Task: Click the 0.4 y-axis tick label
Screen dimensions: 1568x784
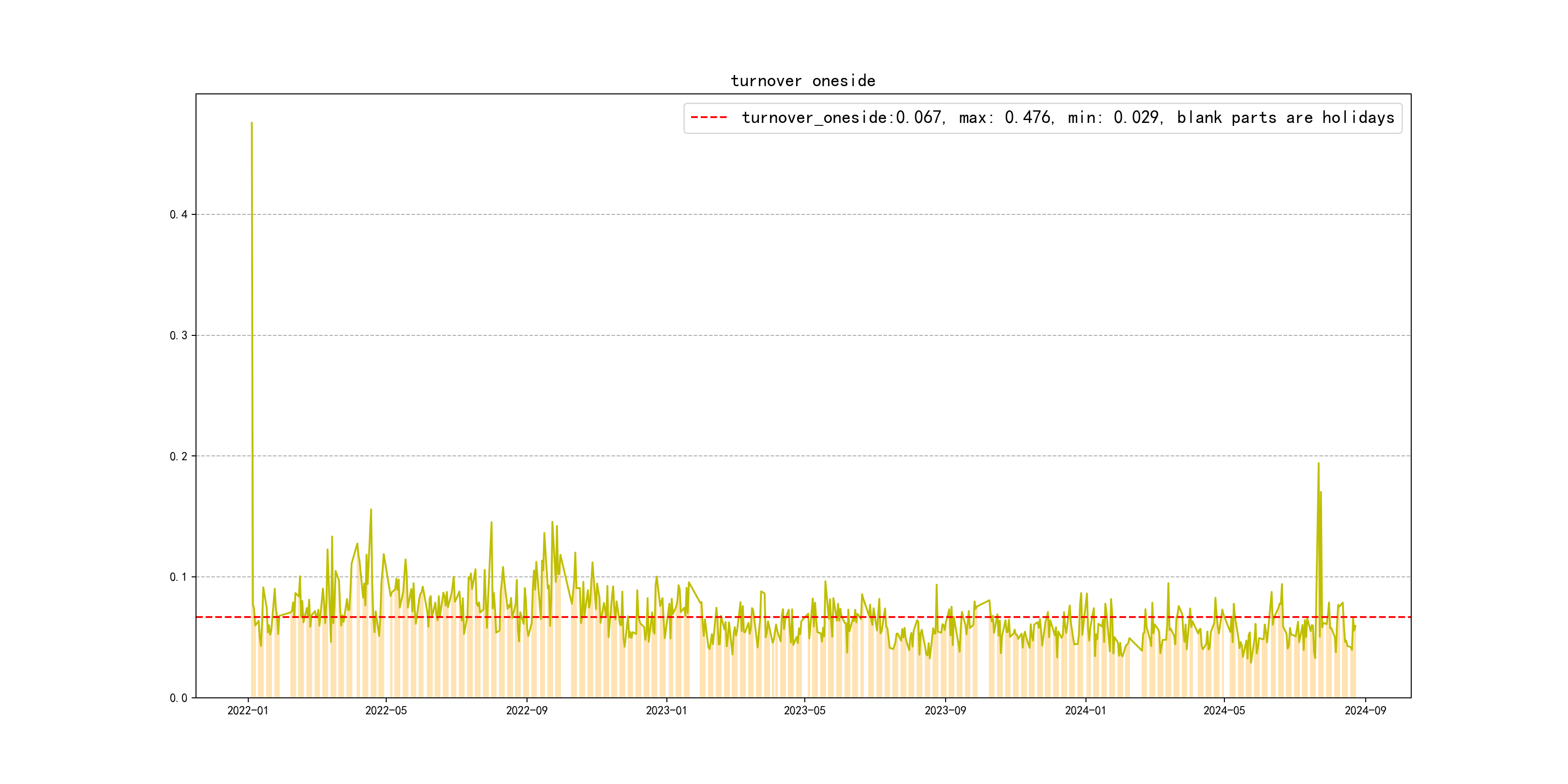Action: pyautogui.click(x=179, y=214)
